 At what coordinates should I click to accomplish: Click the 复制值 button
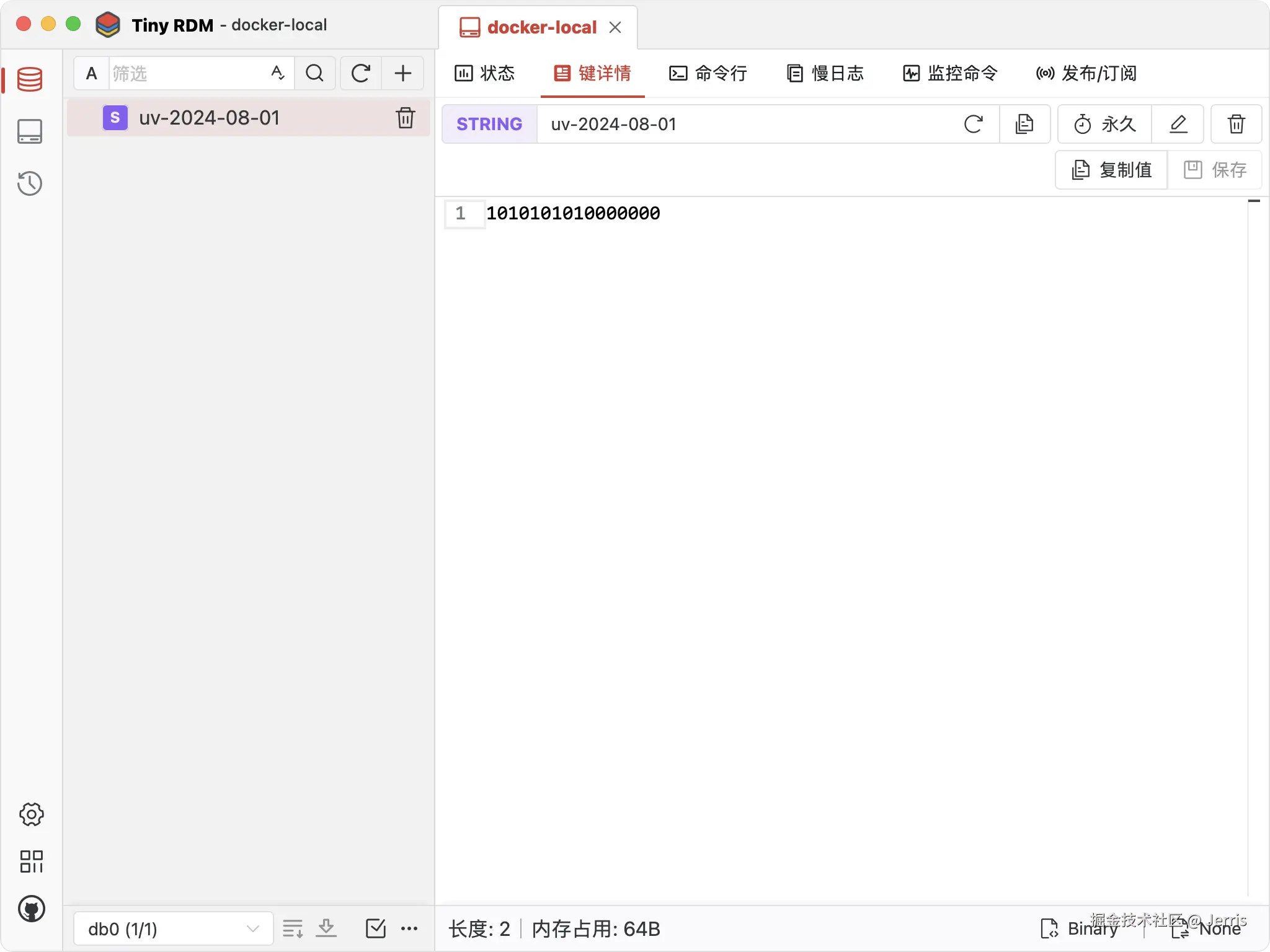pyautogui.click(x=1112, y=170)
